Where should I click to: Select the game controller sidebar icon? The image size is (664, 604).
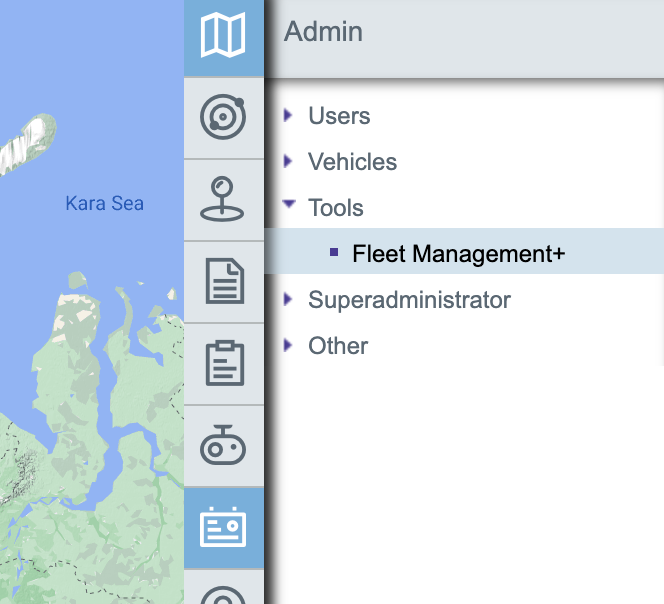[x=223, y=446]
